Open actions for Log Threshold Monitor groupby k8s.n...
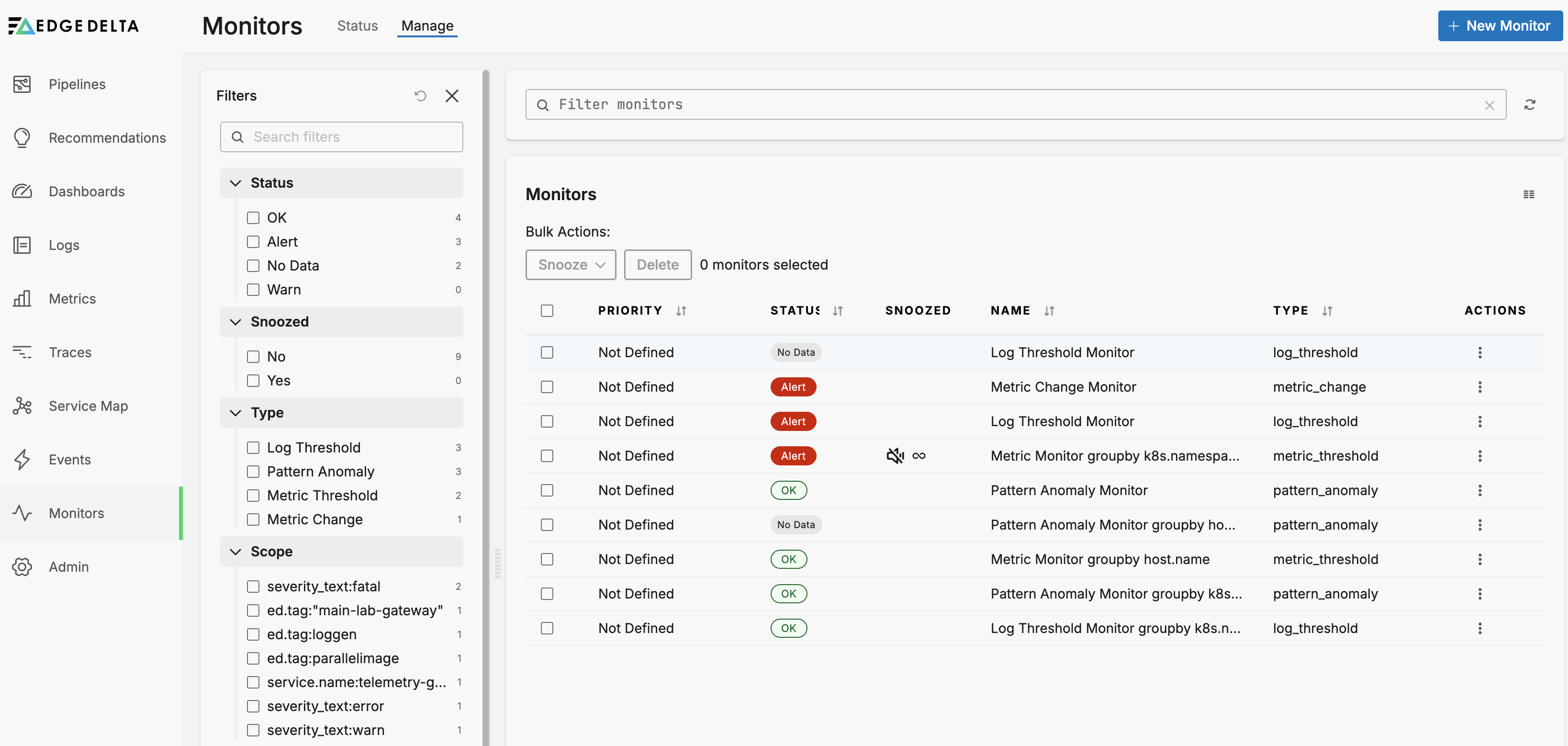This screenshot has width=1568, height=746. click(x=1480, y=628)
